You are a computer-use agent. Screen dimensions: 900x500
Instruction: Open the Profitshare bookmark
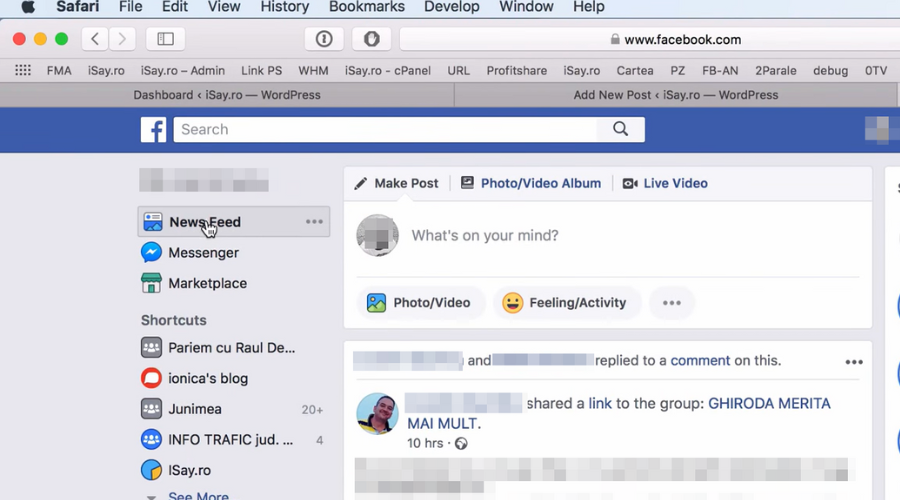click(x=517, y=71)
